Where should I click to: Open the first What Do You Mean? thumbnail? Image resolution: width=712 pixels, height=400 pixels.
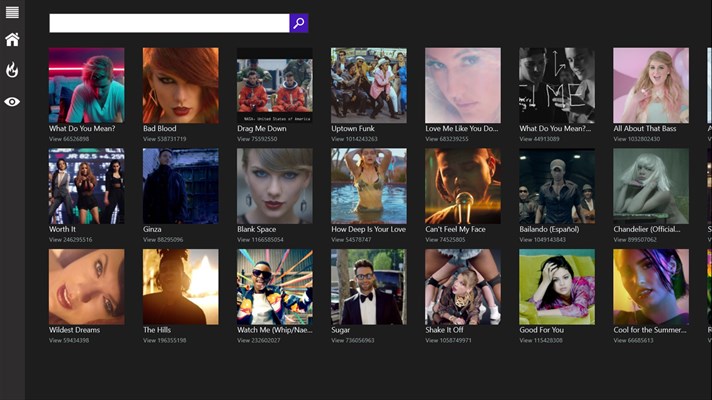[86, 85]
